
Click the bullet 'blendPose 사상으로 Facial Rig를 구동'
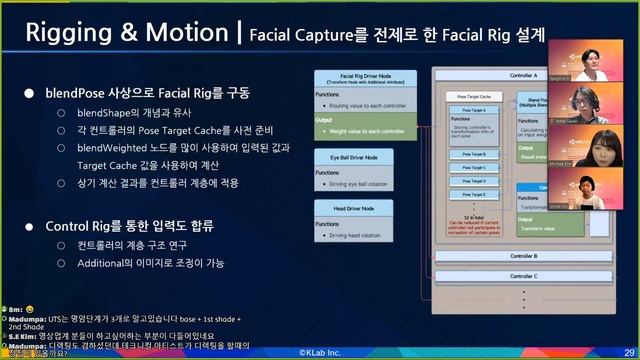(x=147, y=93)
